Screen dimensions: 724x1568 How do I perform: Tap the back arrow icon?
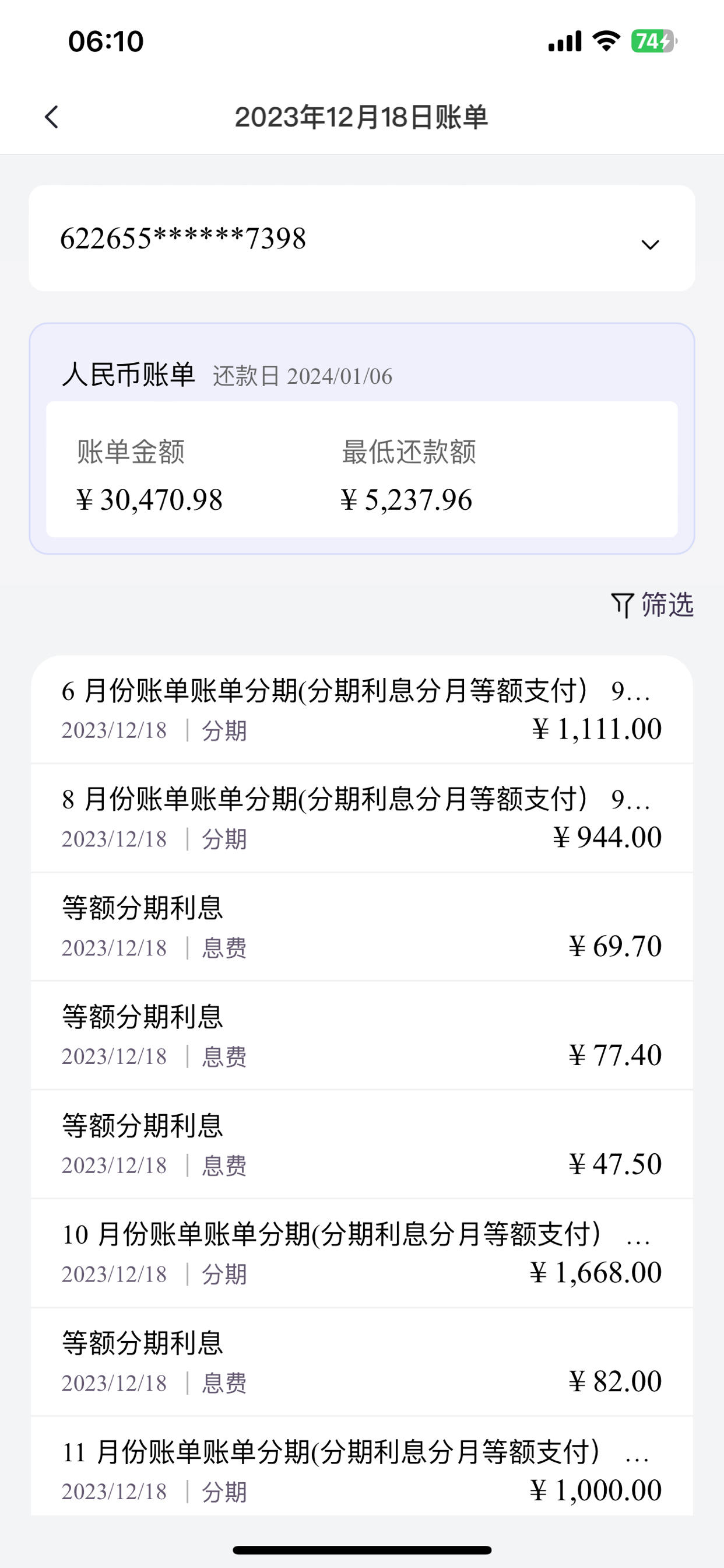(52, 117)
